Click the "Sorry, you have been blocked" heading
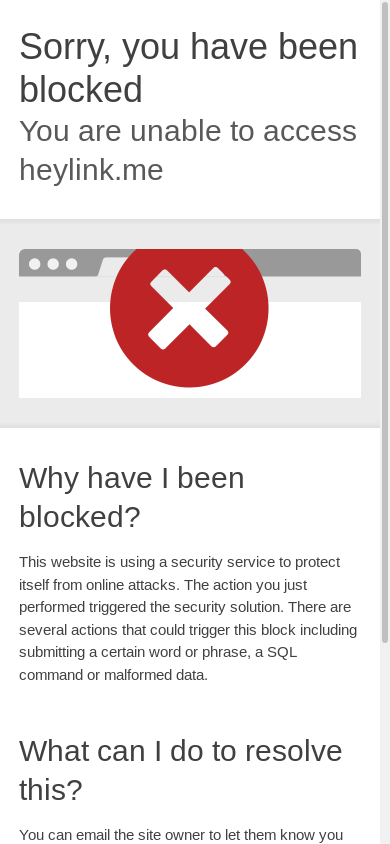Image resolution: width=390 pixels, height=844 pixels. point(188,67)
